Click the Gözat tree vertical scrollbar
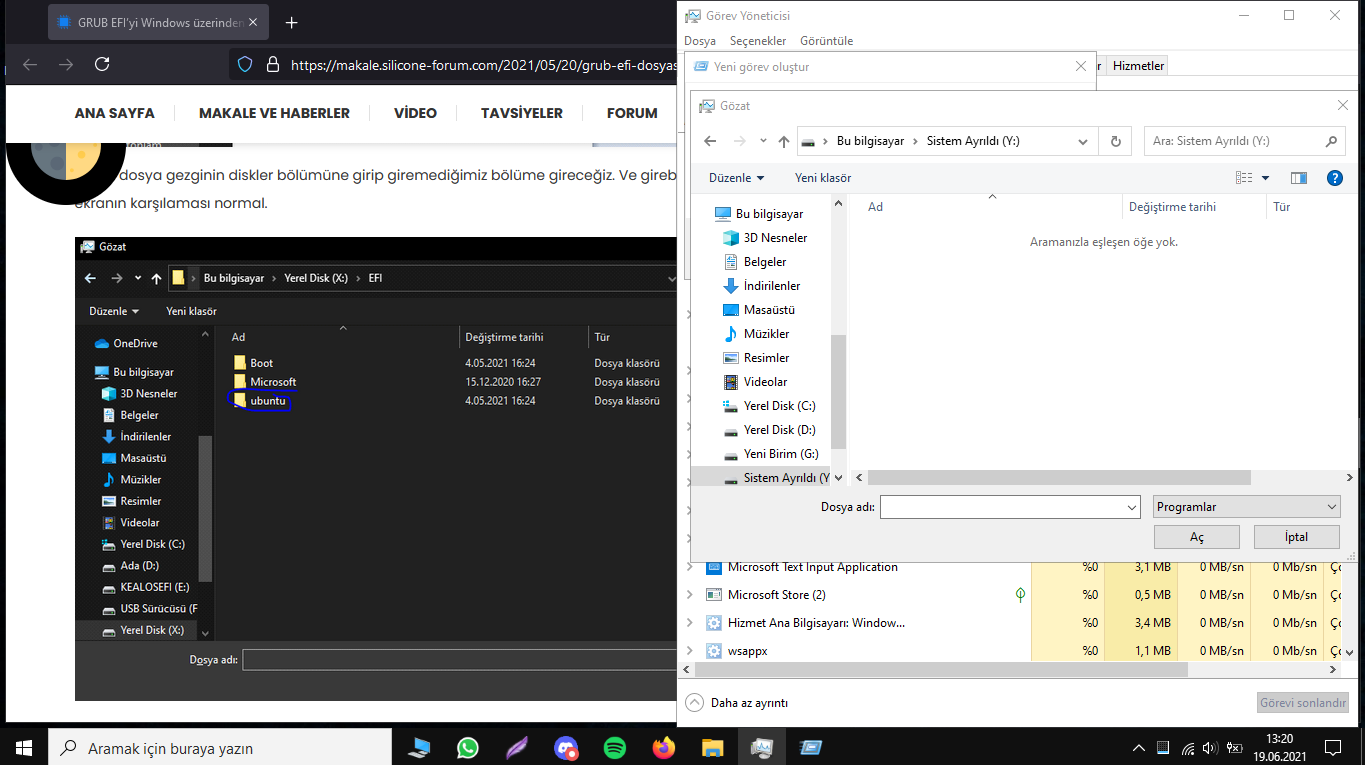Viewport: 1365px width, 765px height. click(838, 390)
